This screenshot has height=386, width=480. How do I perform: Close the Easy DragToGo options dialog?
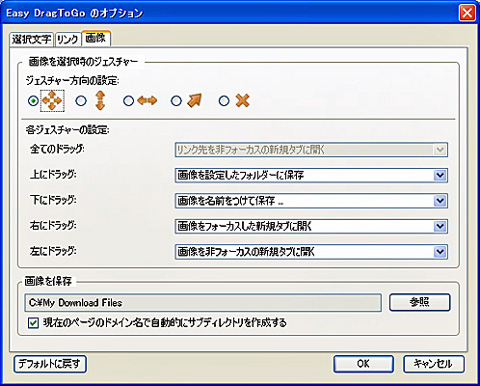467,13
